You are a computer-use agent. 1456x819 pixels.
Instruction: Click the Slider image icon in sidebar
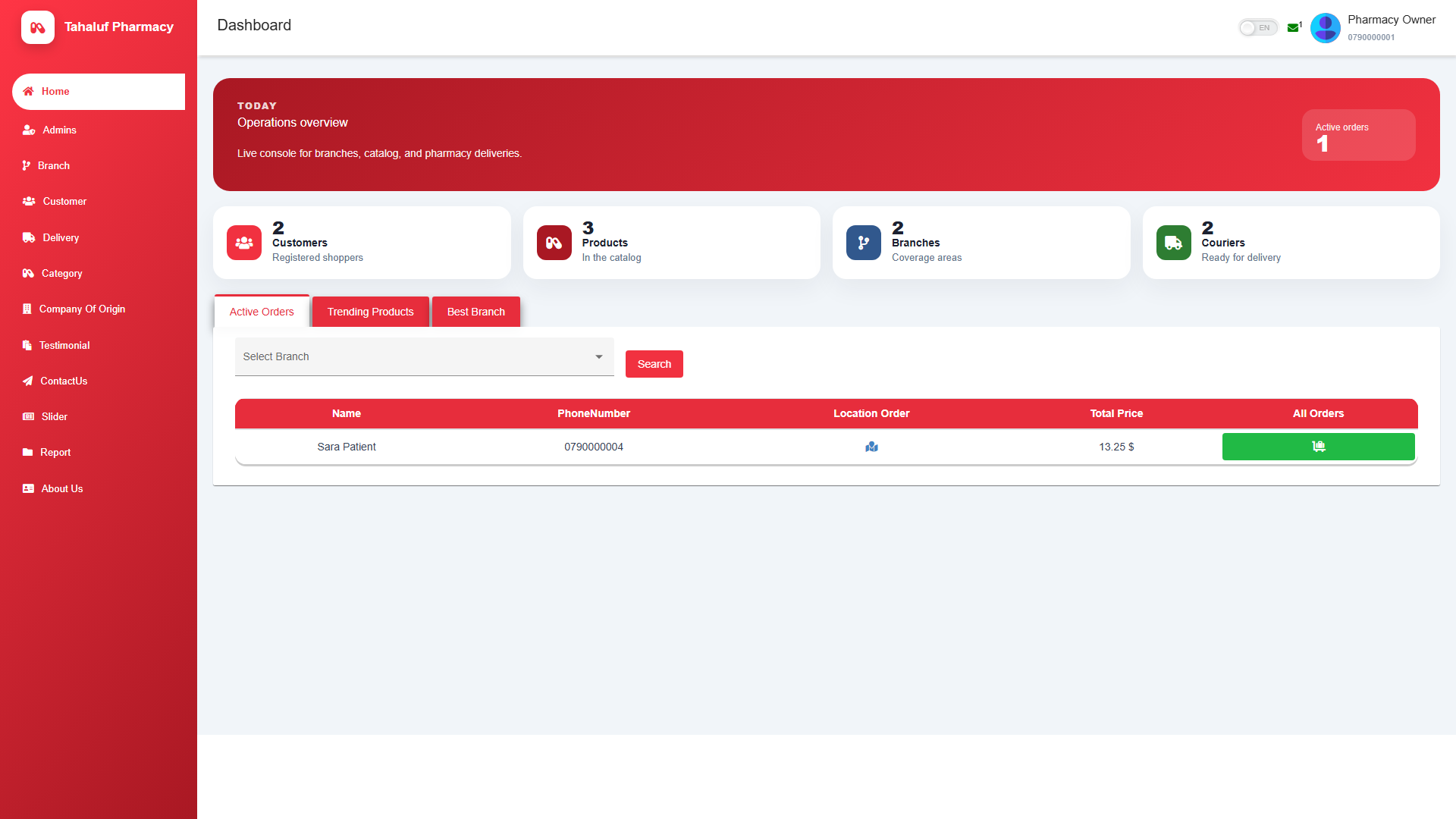pos(28,416)
